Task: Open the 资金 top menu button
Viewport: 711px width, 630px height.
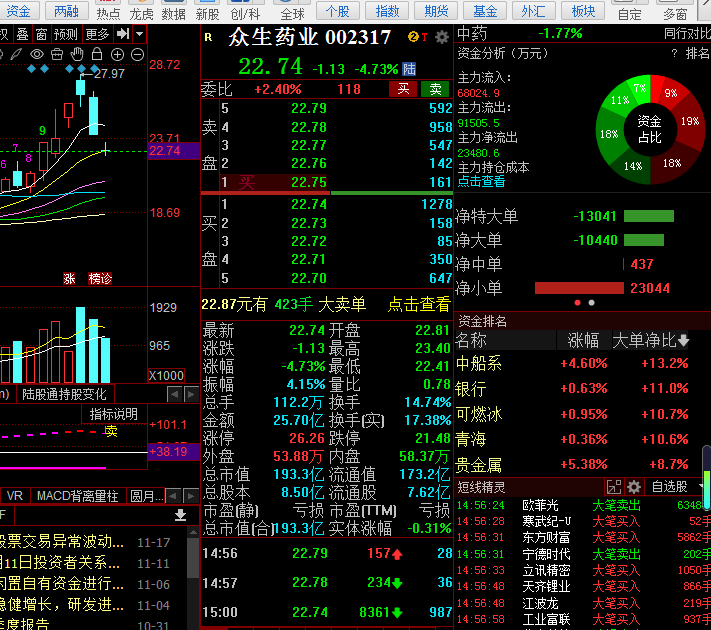Action: coord(19,11)
